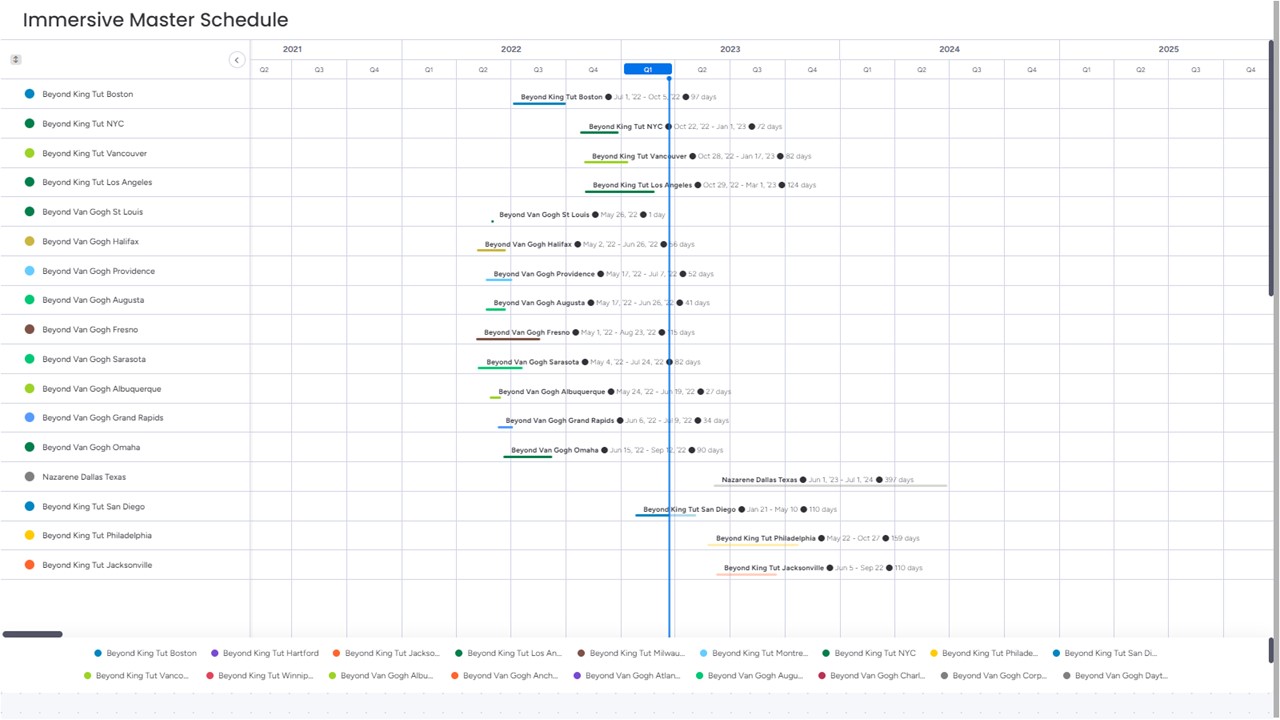Click the Beyond King Tut NYC bar label
1280x720 pixels.
tap(625, 127)
